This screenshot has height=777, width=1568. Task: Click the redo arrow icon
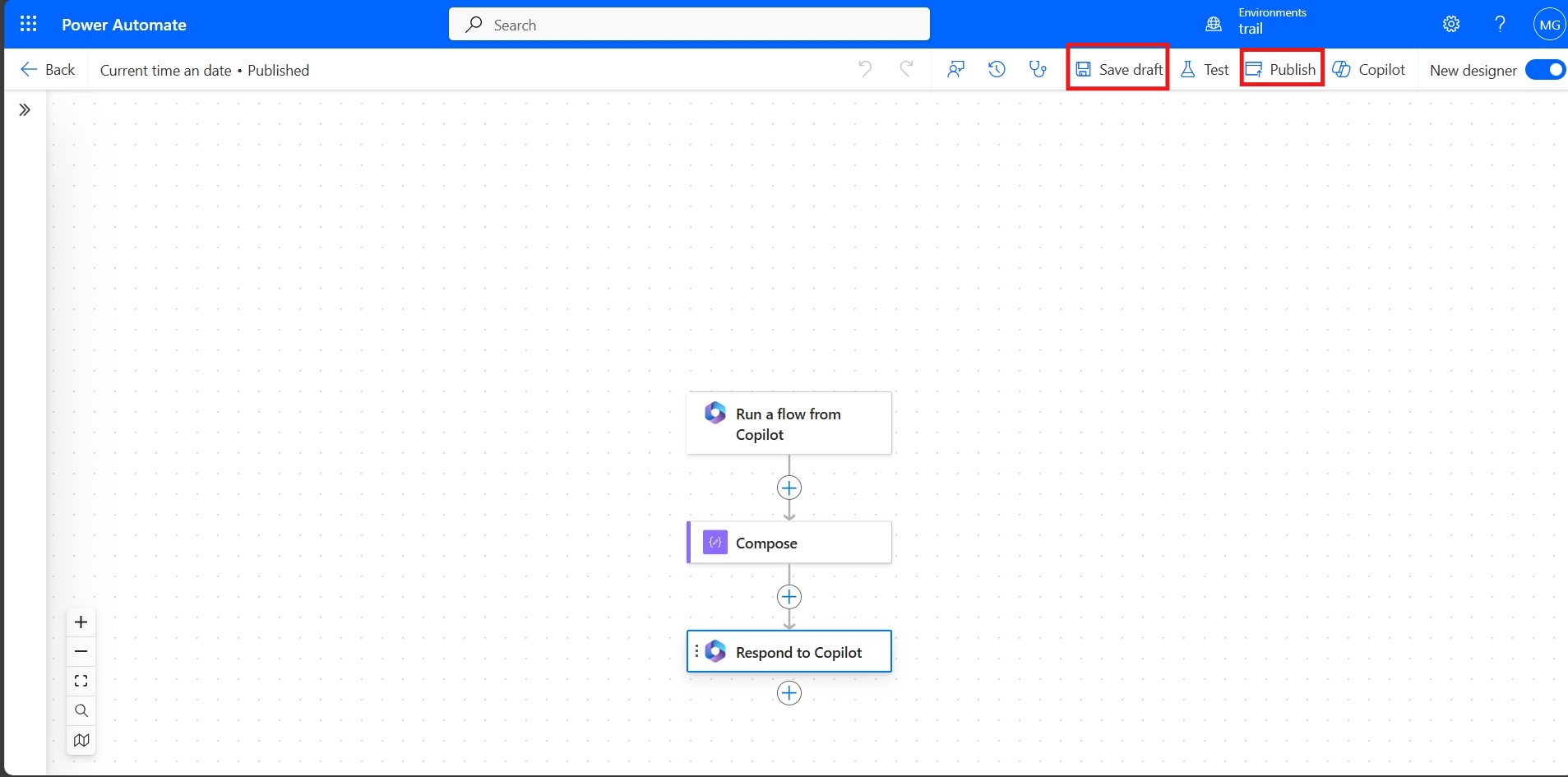[x=906, y=69]
